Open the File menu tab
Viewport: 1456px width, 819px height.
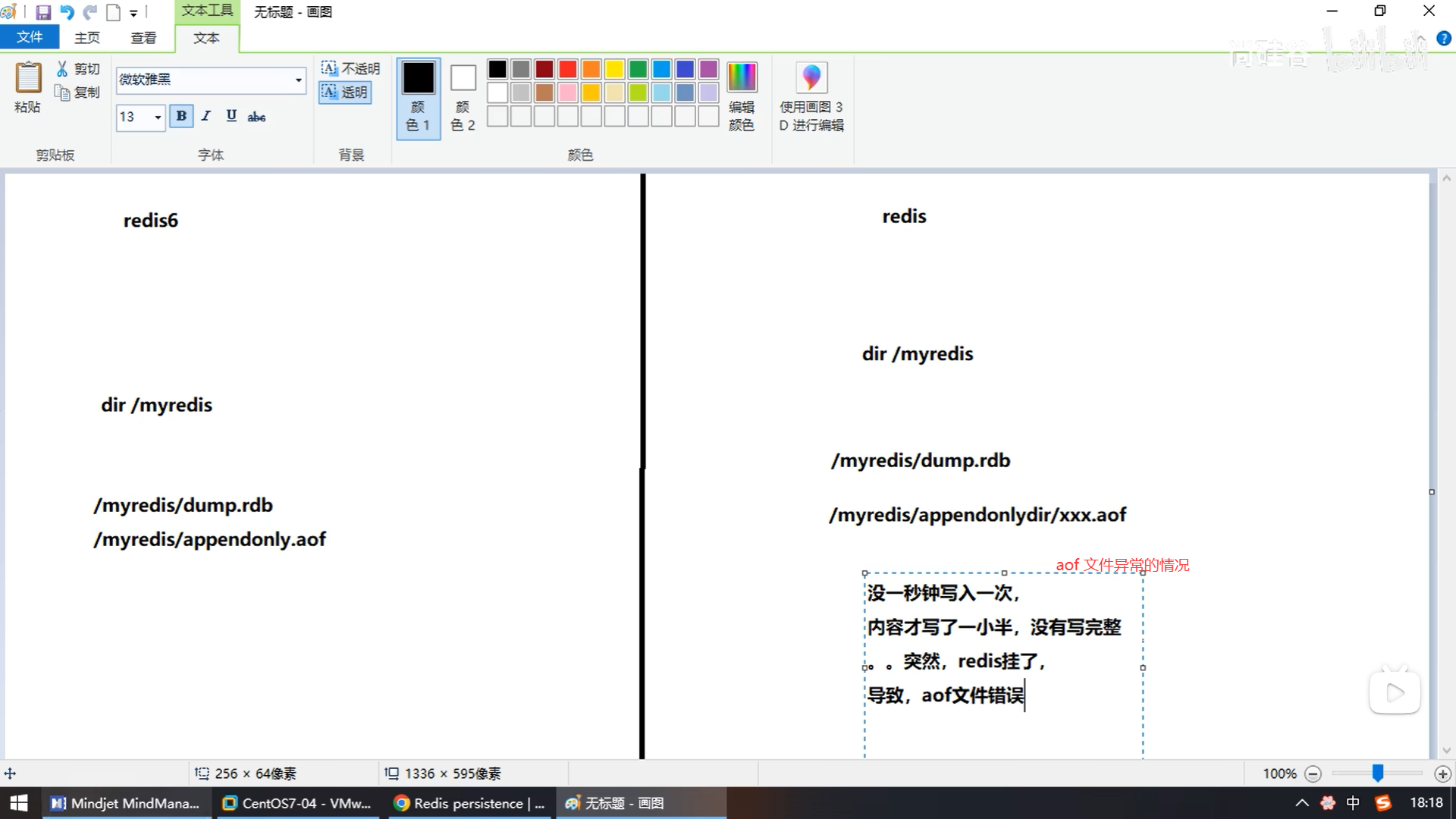[x=30, y=37]
